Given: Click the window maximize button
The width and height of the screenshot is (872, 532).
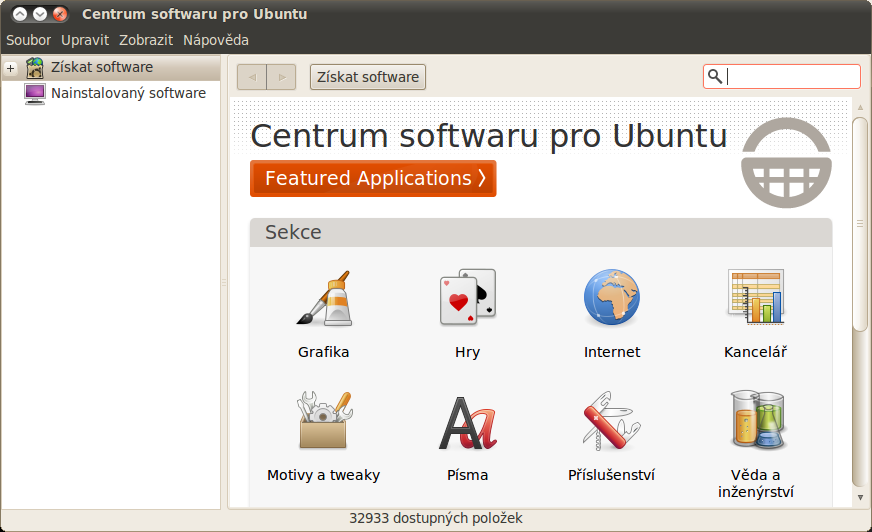Looking at the screenshot, I should [x=20, y=14].
